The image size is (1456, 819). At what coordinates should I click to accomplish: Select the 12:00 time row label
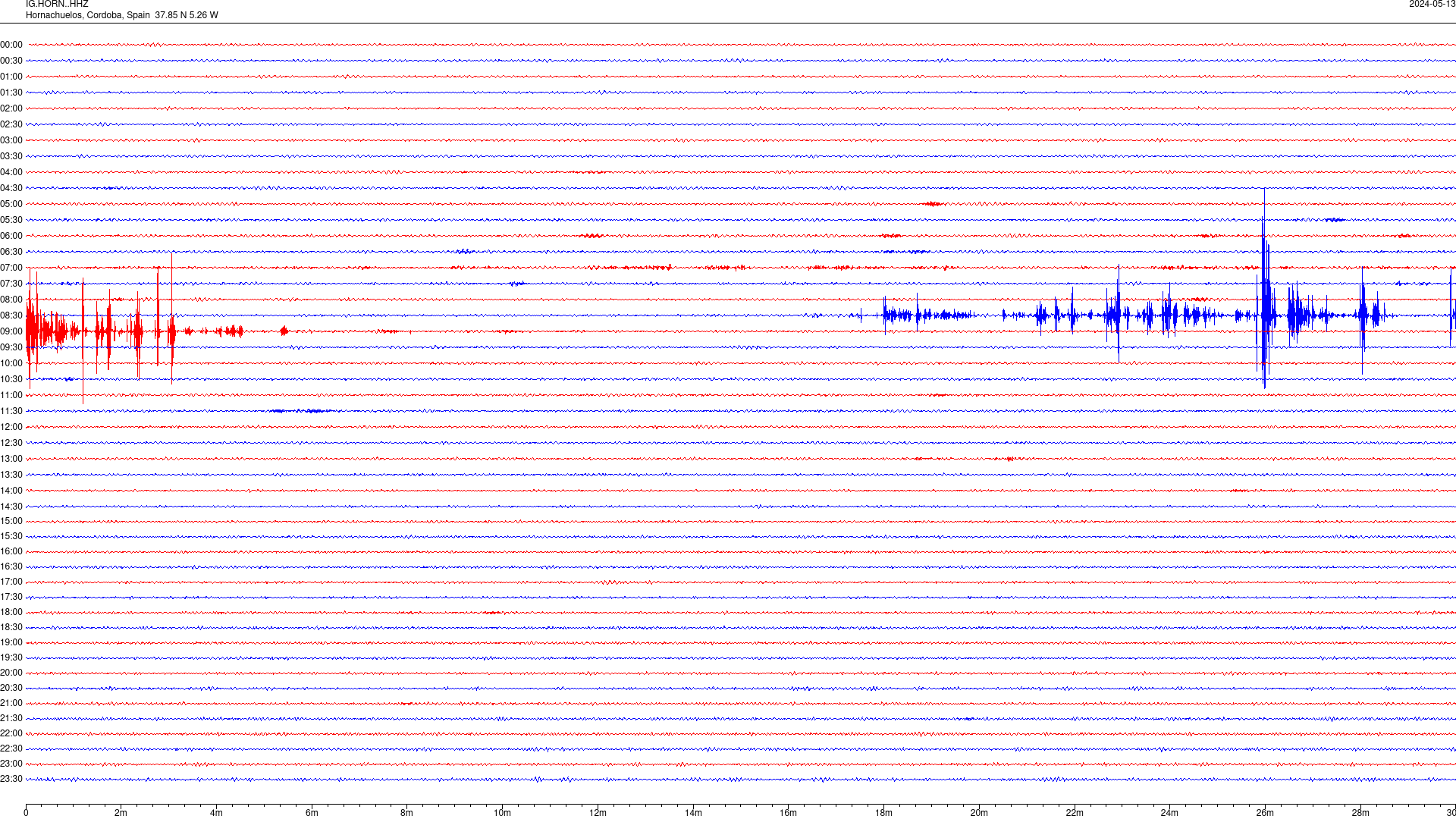11,427
